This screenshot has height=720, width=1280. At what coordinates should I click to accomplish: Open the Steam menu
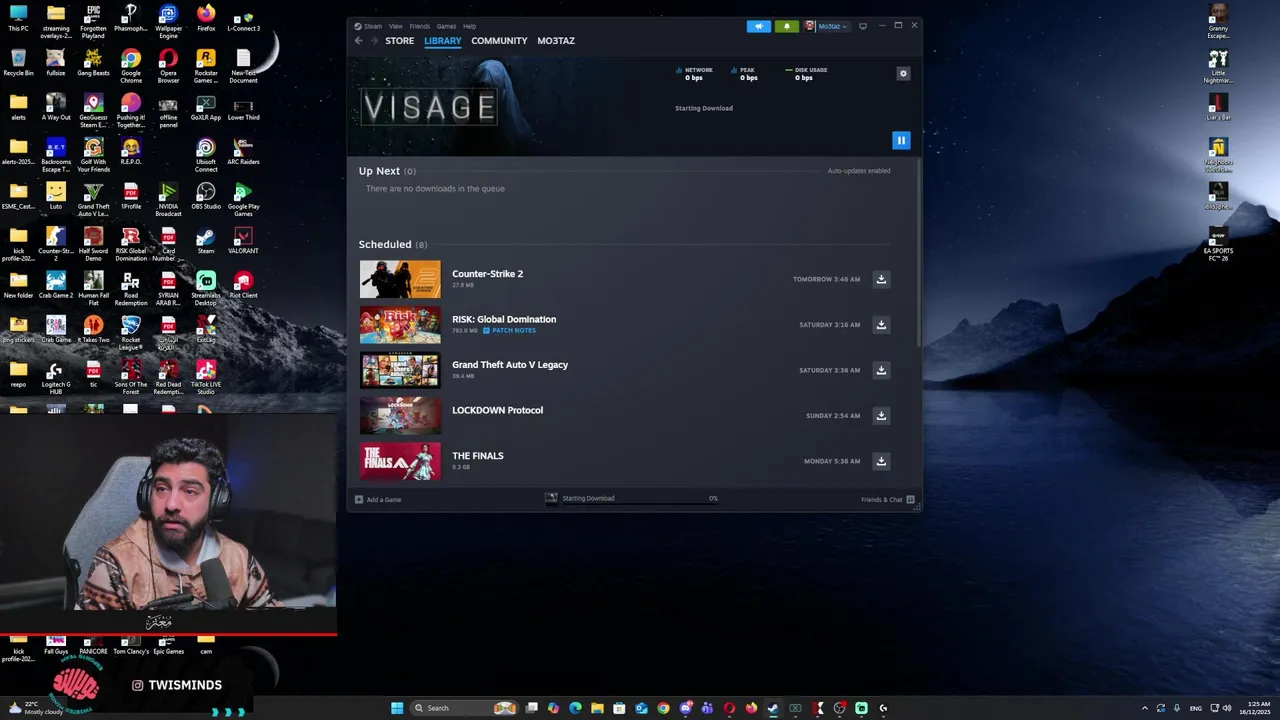coord(372,26)
